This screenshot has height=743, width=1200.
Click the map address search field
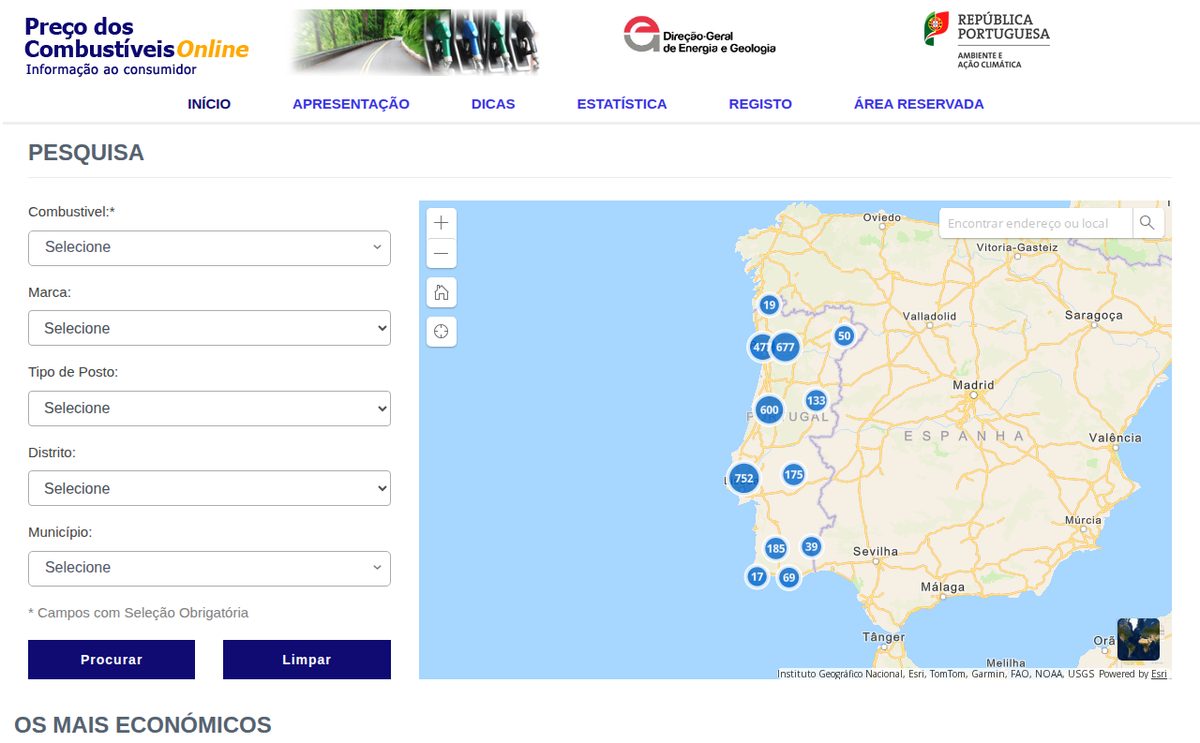click(1035, 223)
